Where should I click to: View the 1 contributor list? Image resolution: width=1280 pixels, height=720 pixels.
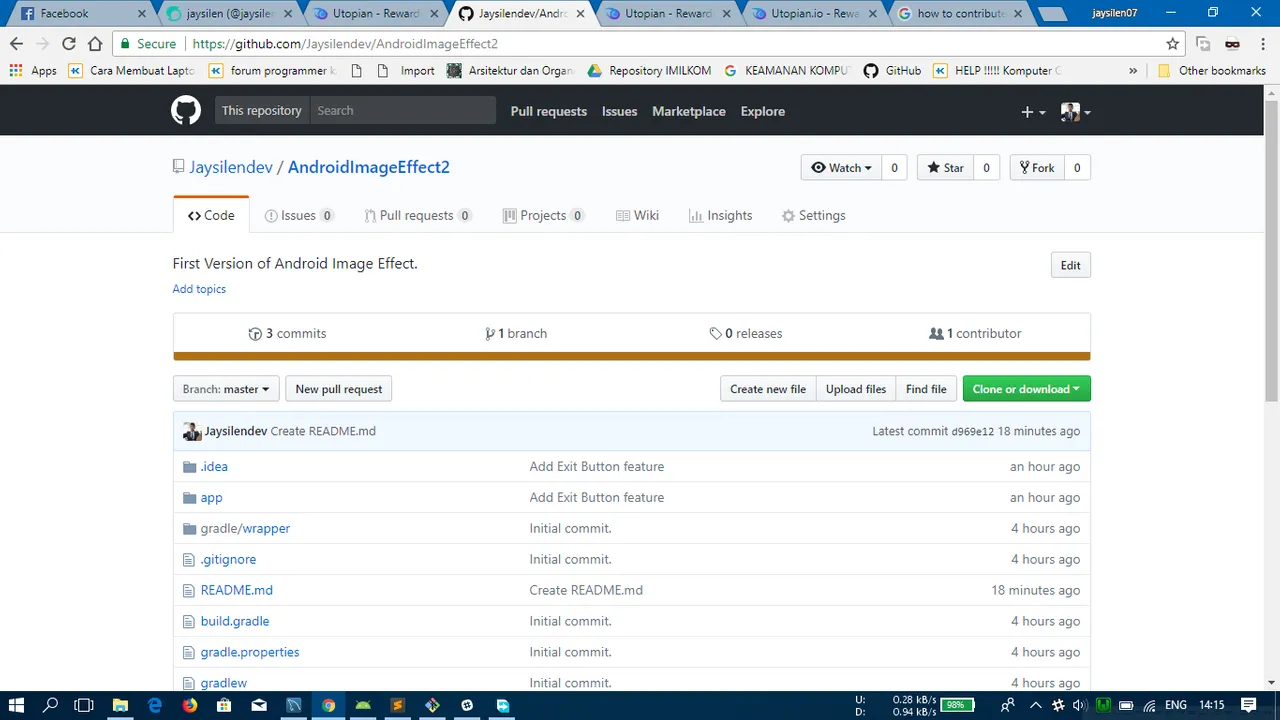[975, 334]
